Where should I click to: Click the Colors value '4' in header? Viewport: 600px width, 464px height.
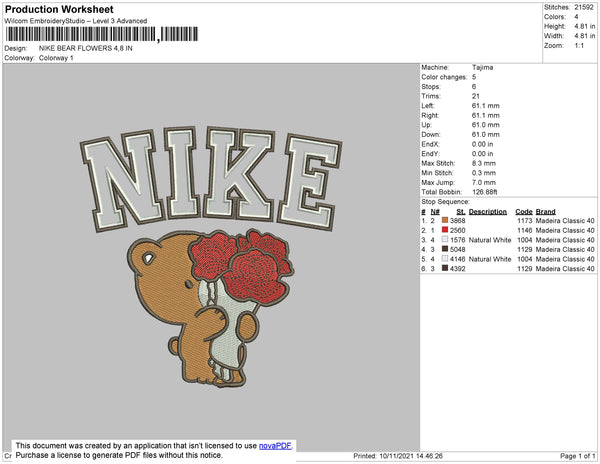point(576,17)
